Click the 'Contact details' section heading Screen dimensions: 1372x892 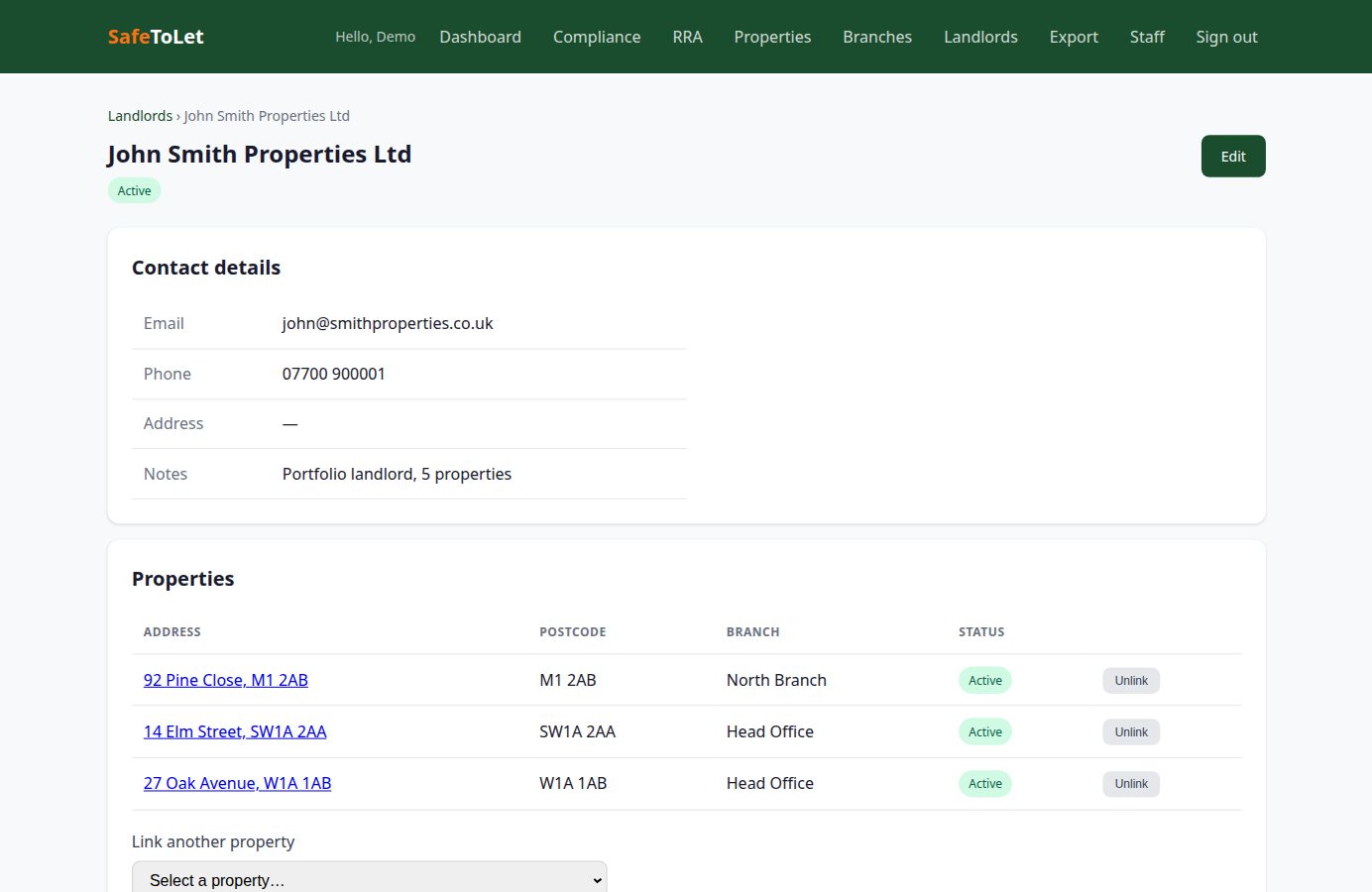point(206,268)
